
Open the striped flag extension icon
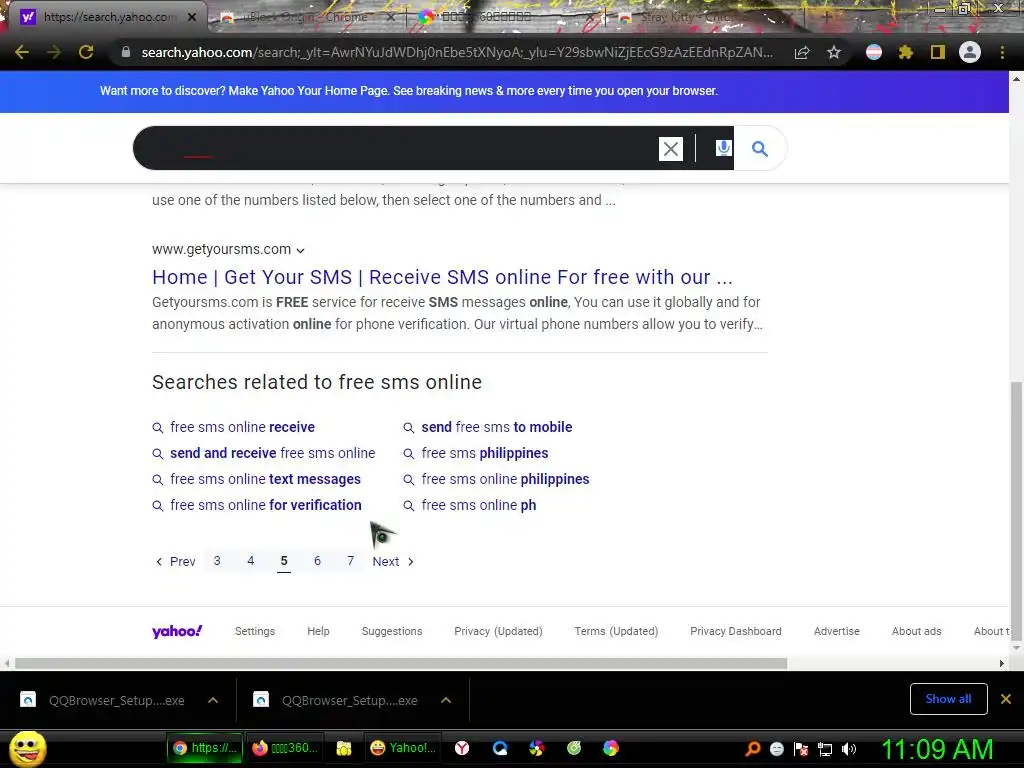[874, 52]
